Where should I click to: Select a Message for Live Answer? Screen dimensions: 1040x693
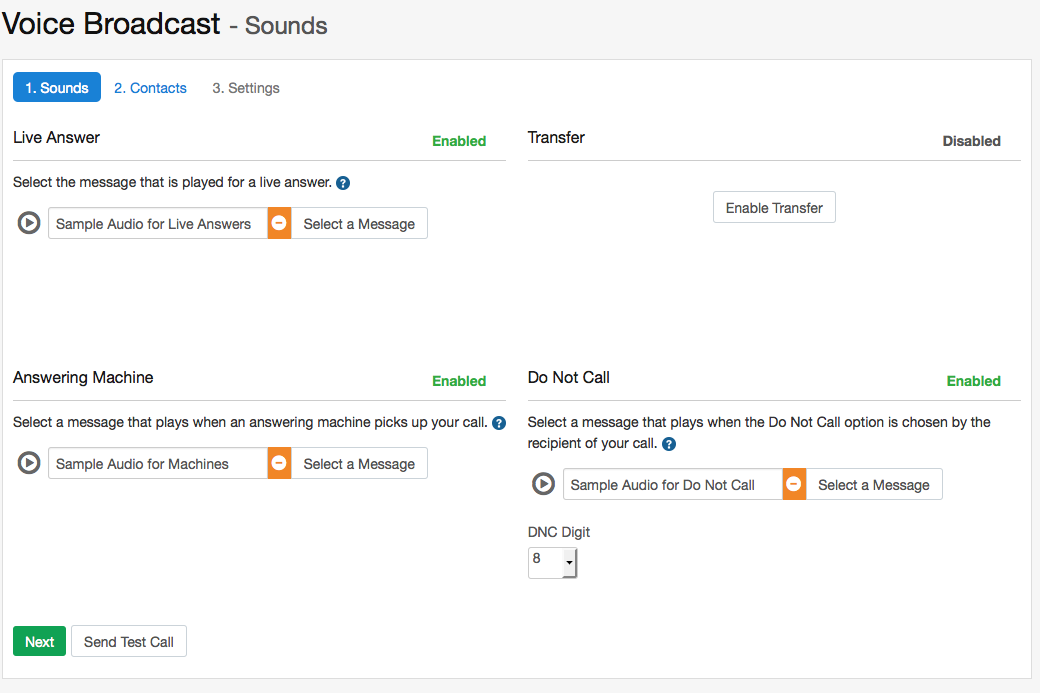(x=359, y=223)
